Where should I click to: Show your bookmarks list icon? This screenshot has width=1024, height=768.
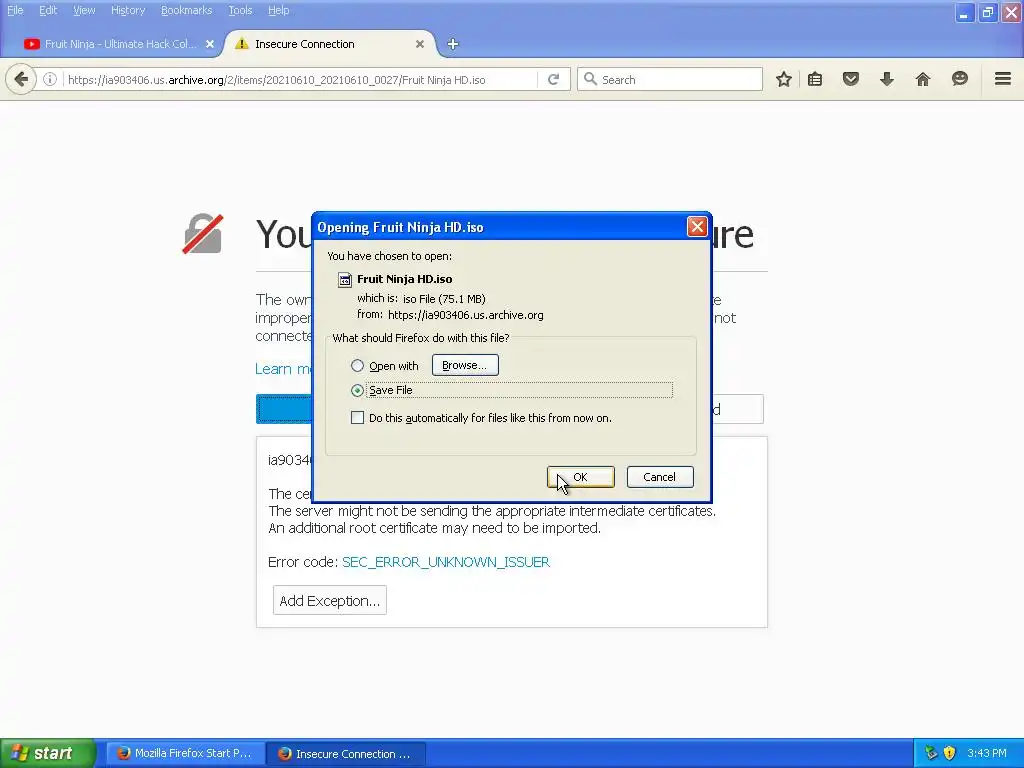815,80
